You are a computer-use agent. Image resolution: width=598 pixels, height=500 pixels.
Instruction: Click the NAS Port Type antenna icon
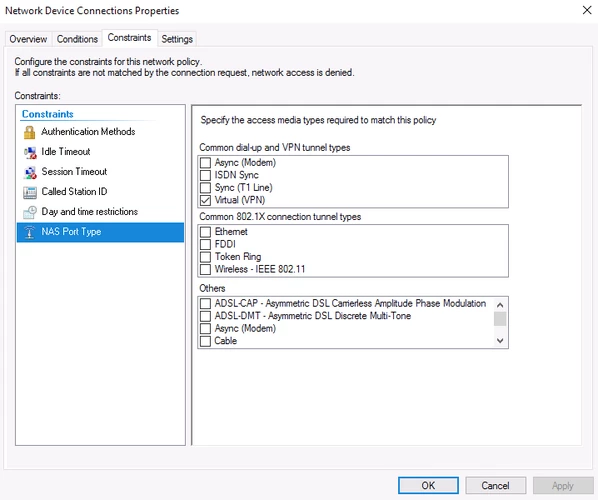29,232
